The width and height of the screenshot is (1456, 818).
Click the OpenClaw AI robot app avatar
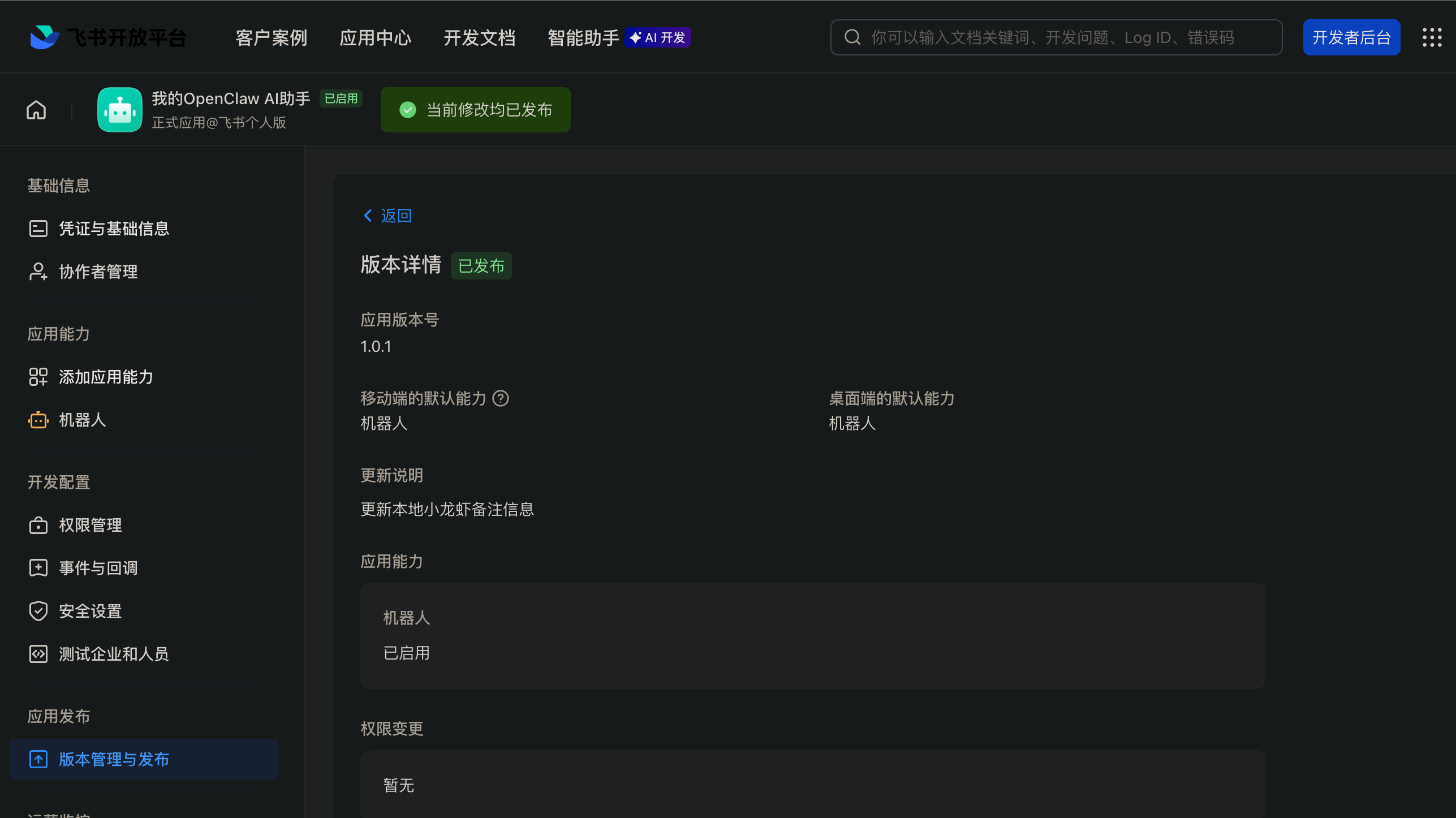119,110
